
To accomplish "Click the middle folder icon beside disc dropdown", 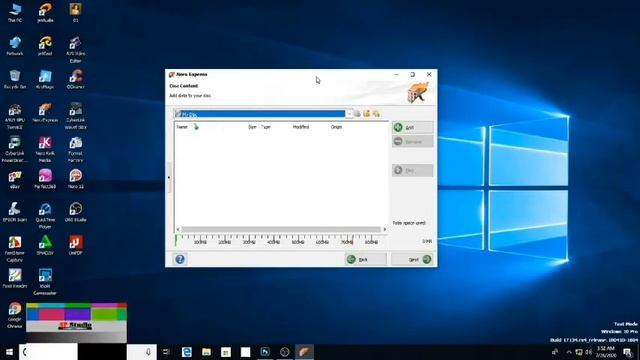I will click(x=367, y=114).
